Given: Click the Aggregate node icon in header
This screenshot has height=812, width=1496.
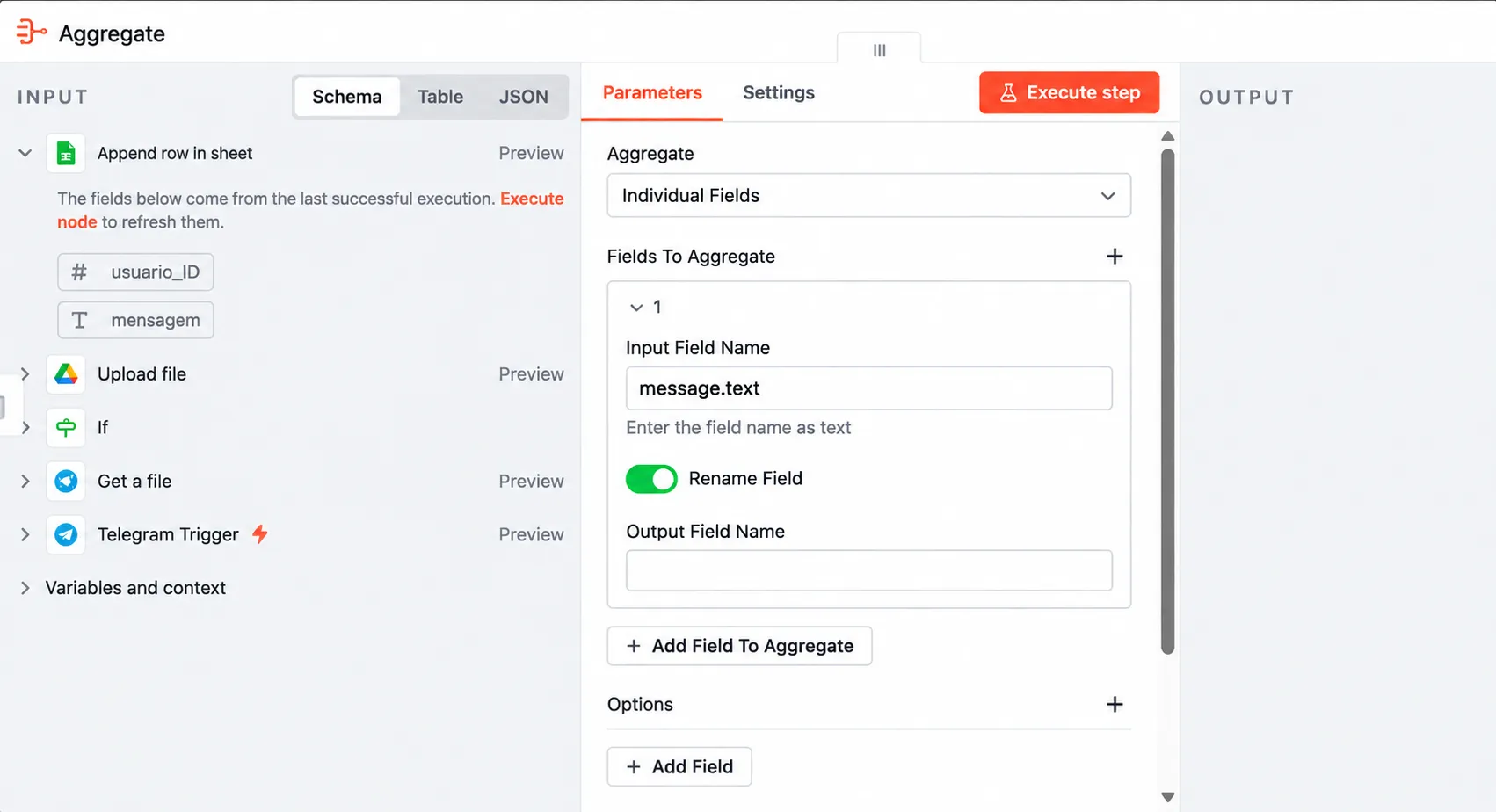Looking at the screenshot, I should pyautogui.click(x=31, y=32).
